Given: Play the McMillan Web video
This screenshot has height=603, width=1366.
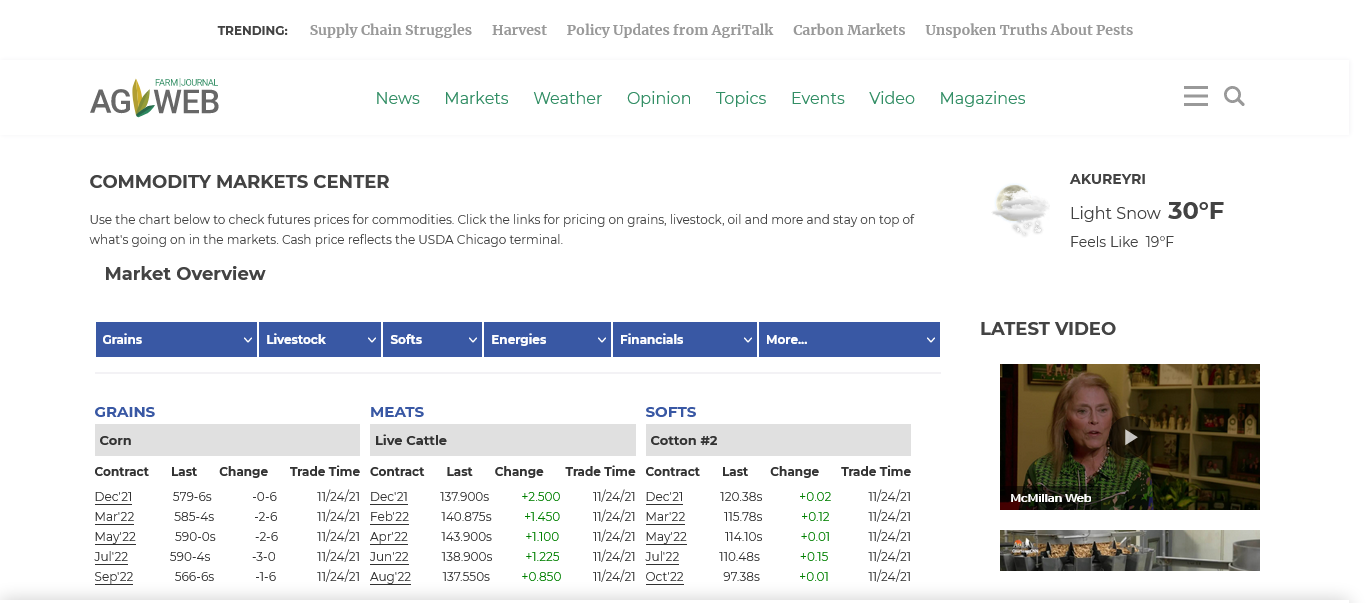Looking at the screenshot, I should point(1130,437).
